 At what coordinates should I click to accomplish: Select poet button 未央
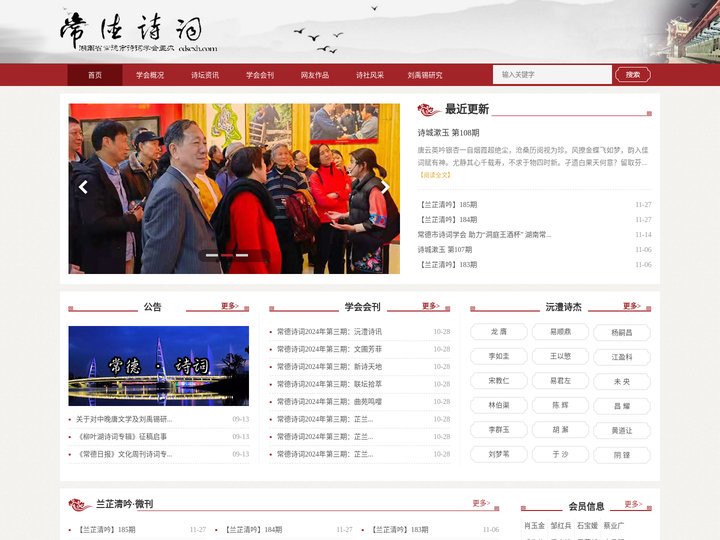point(622,382)
